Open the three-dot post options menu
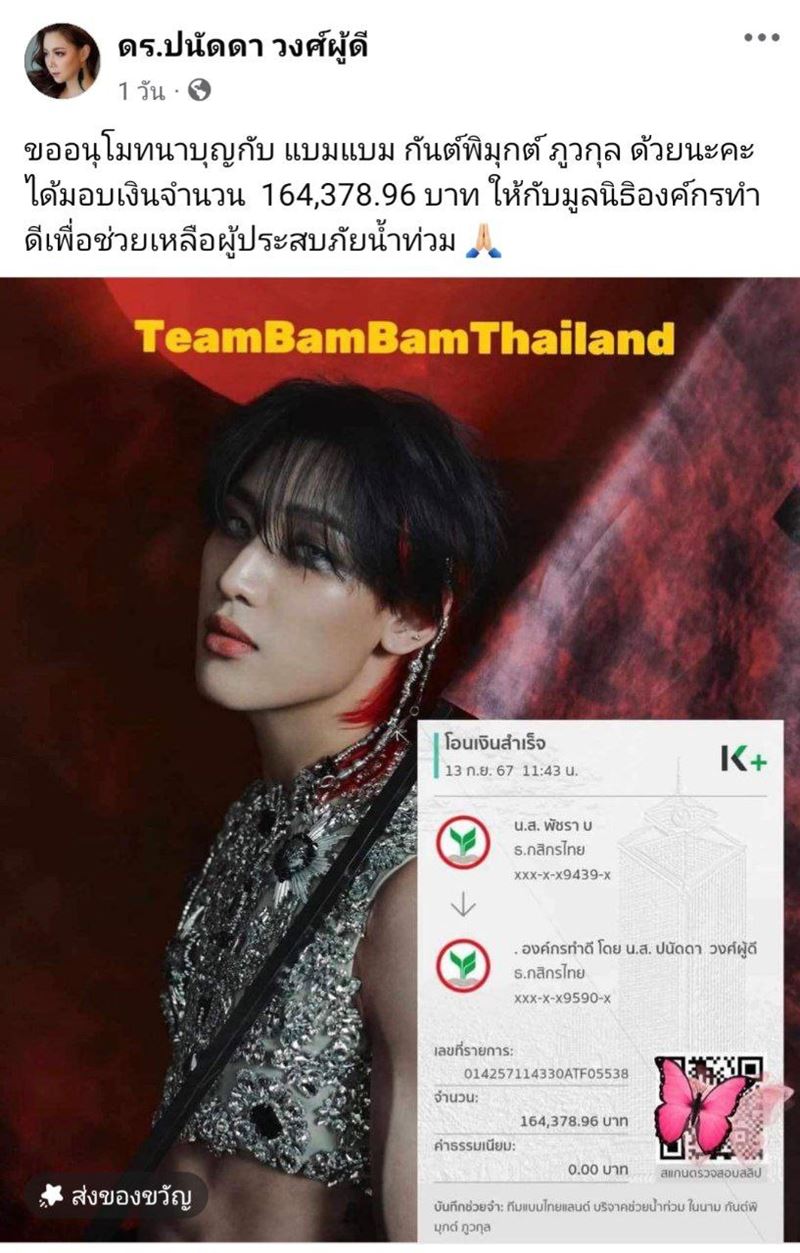The height and width of the screenshot is (1253, 800). (x=761, y=39)
